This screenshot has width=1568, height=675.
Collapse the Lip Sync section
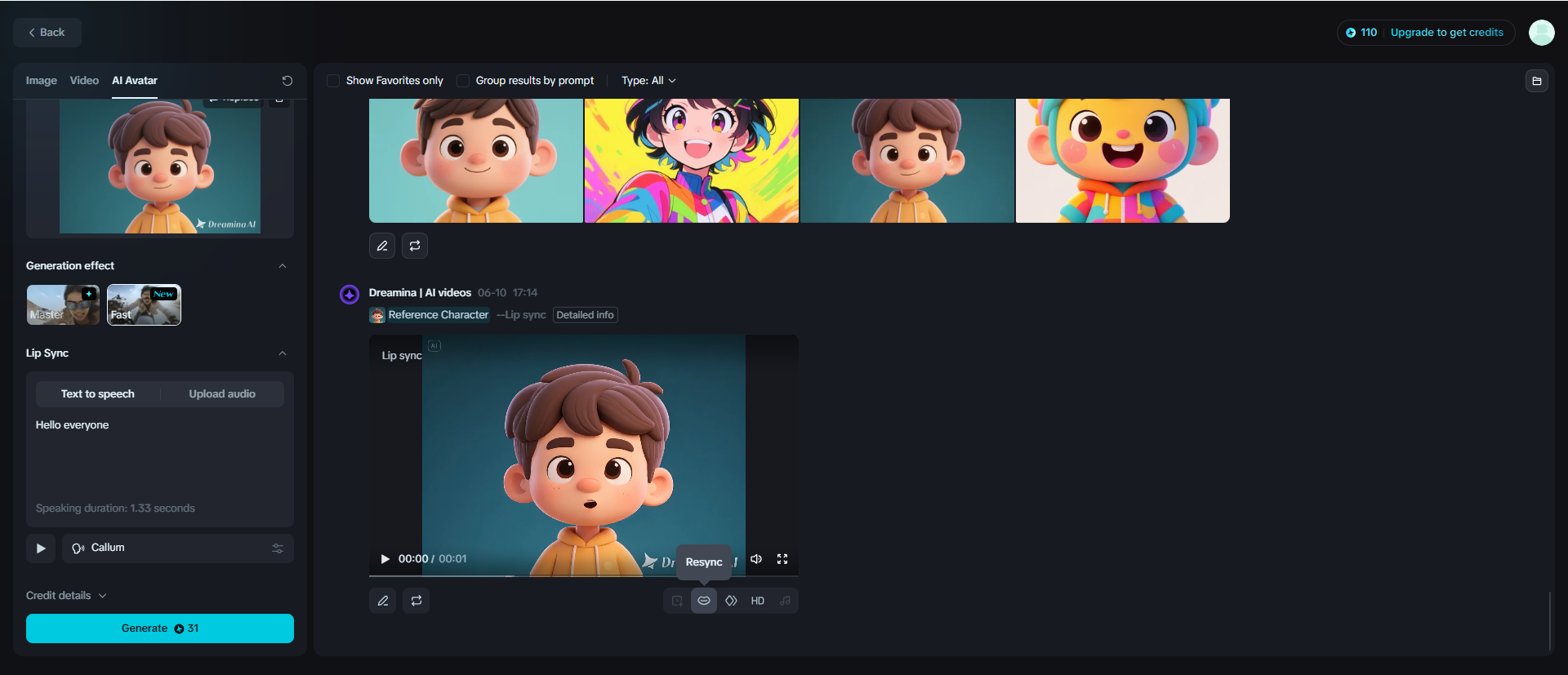point(283,353)
